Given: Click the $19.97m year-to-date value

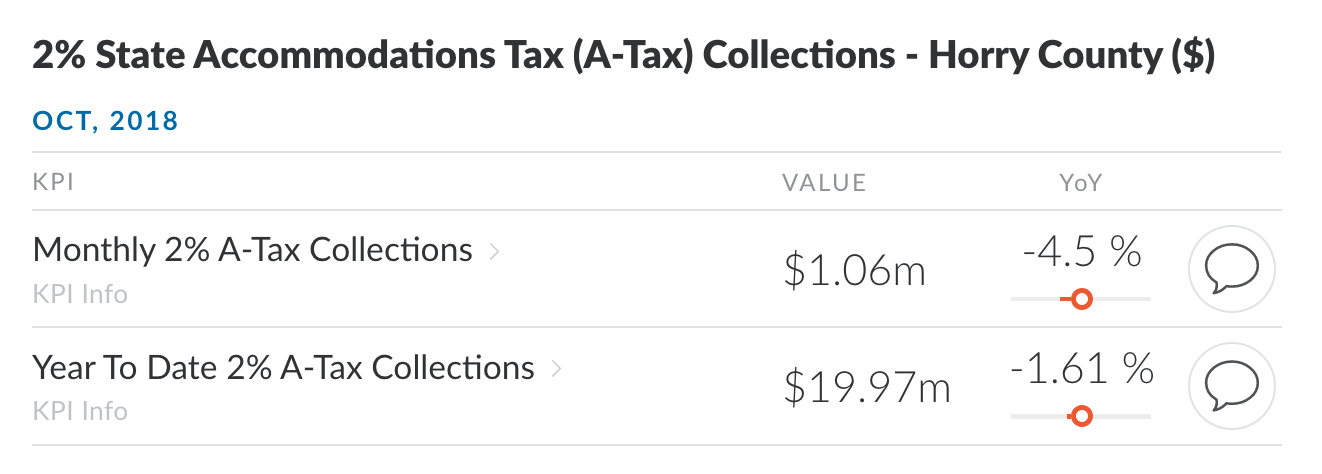Looking at the screenshot, I should pyautogui.click(x=867, y=388).
